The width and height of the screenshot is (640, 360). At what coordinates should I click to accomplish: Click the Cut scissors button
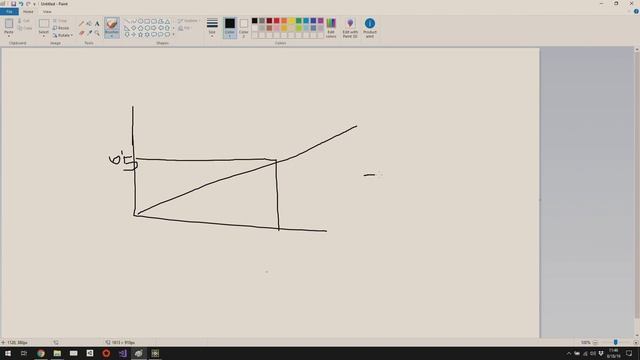tap(24, 21)
